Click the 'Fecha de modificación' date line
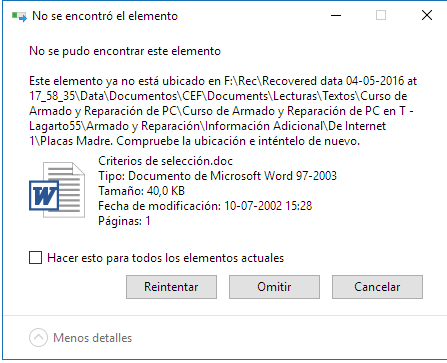The height and width of the screenshot is (363, 447). pyautogui.click(x=205, y=206)
